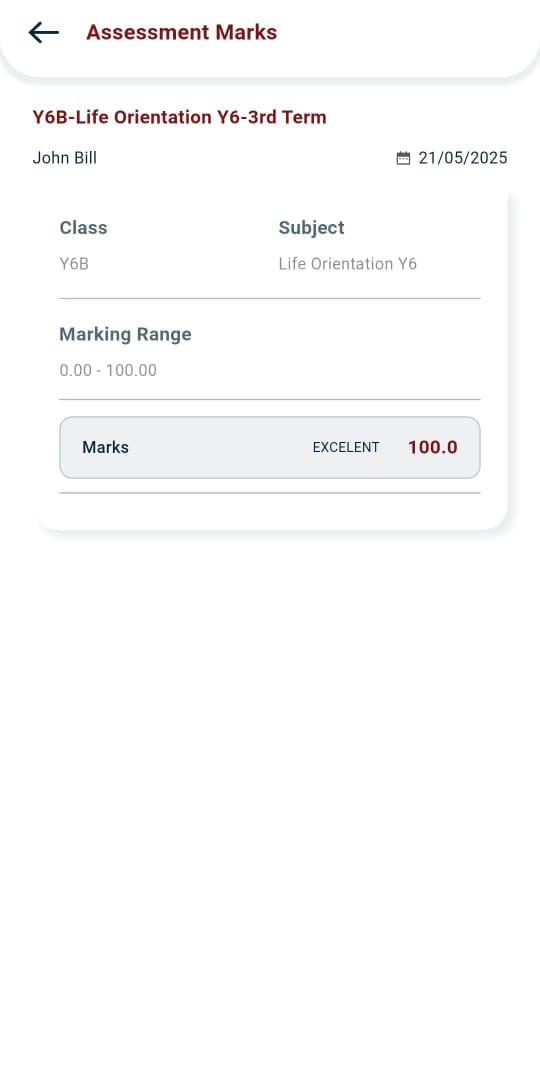540x1084 pixels.
Task: Click the 100.0 marks score
Action: (x=433, y=447)
